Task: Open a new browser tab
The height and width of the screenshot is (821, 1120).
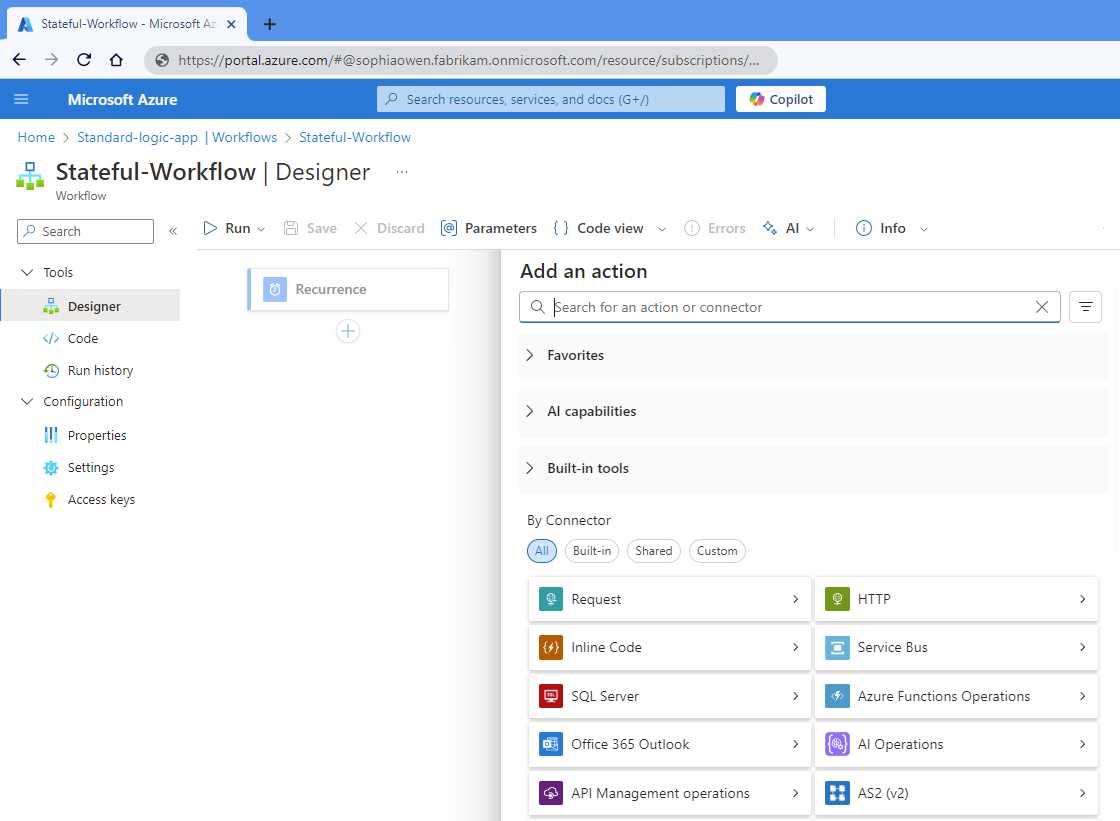Action: [x=269, y=24]
